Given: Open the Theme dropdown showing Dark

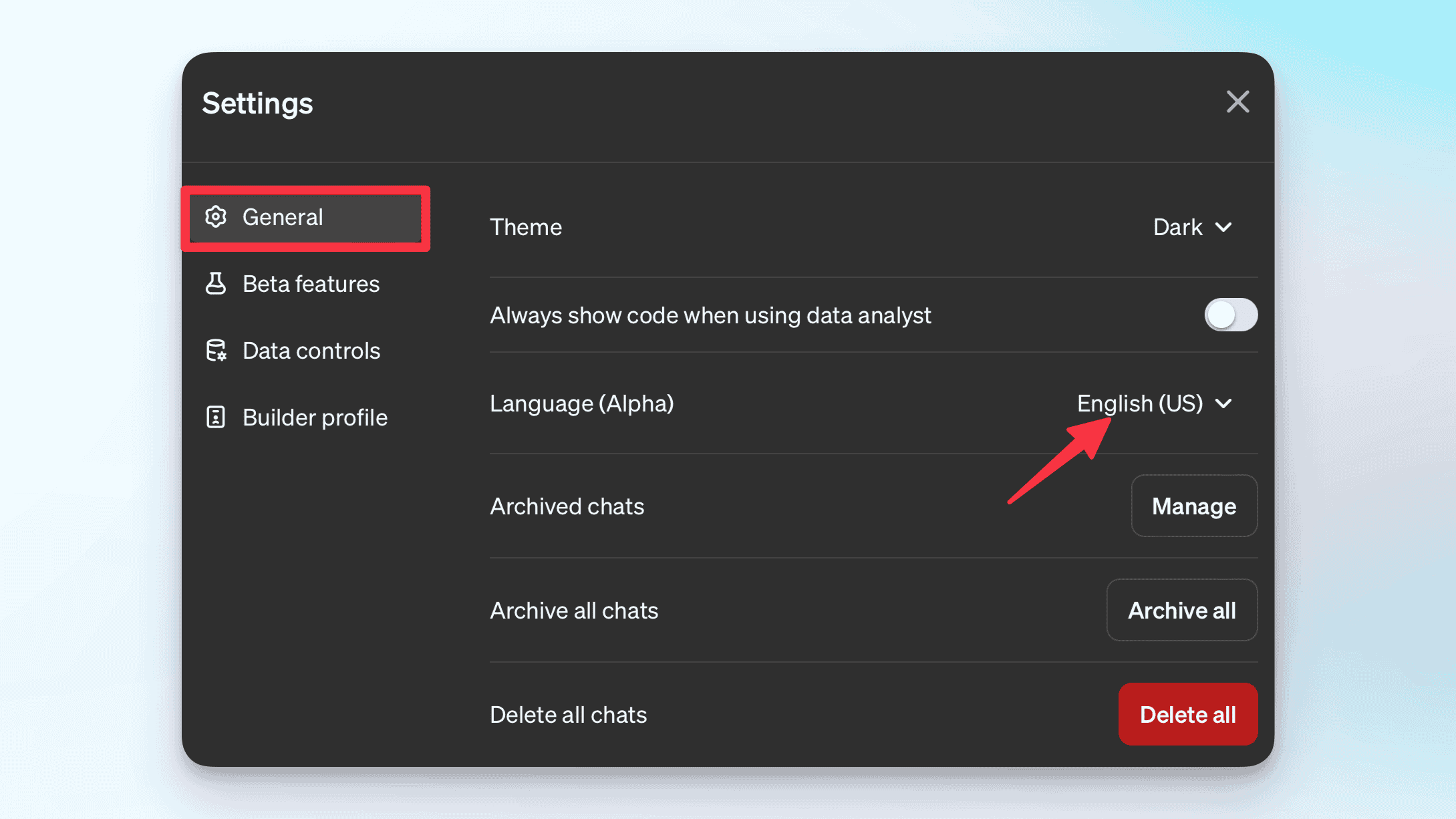Looking at the screenshot, I should coord(1179,228).
